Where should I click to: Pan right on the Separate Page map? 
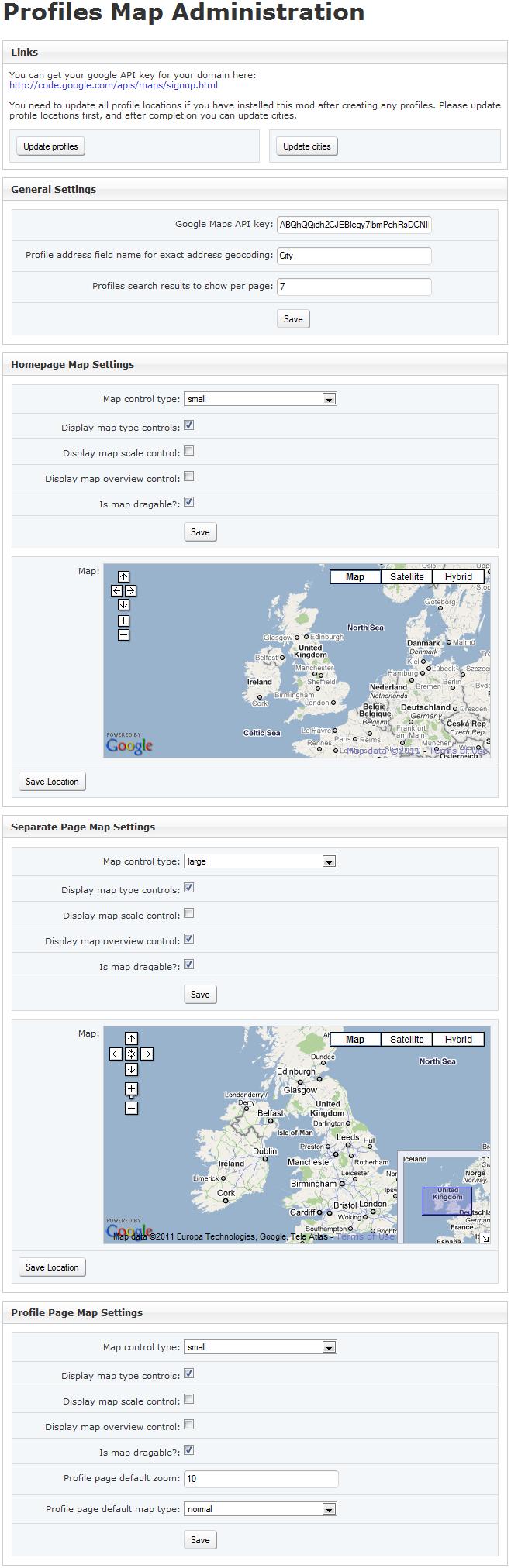147,1054
